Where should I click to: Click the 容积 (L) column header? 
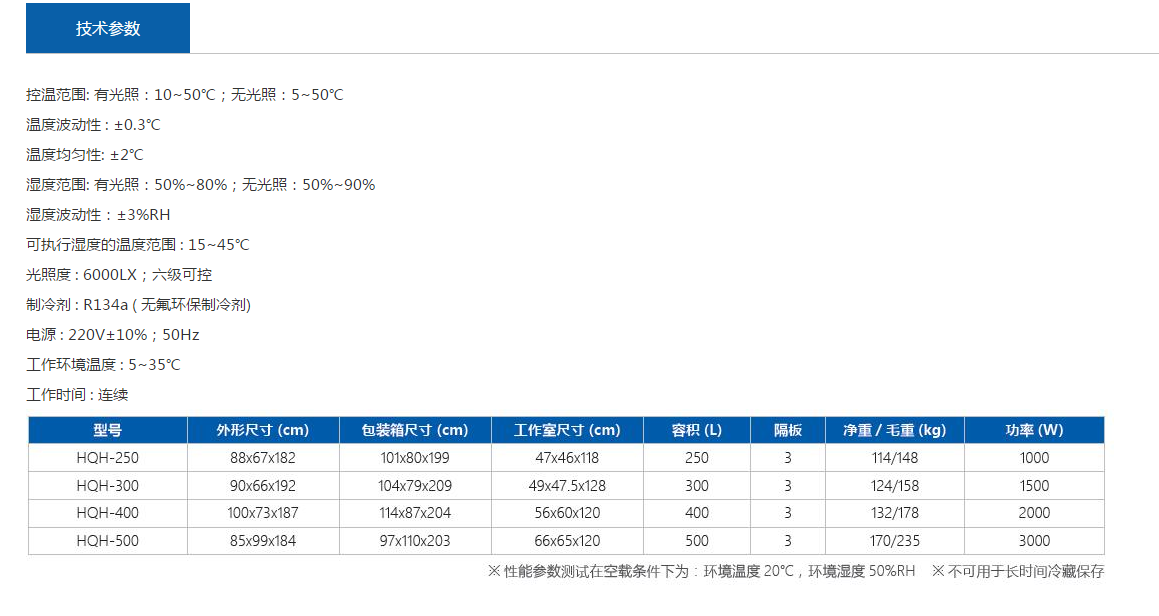697,430
